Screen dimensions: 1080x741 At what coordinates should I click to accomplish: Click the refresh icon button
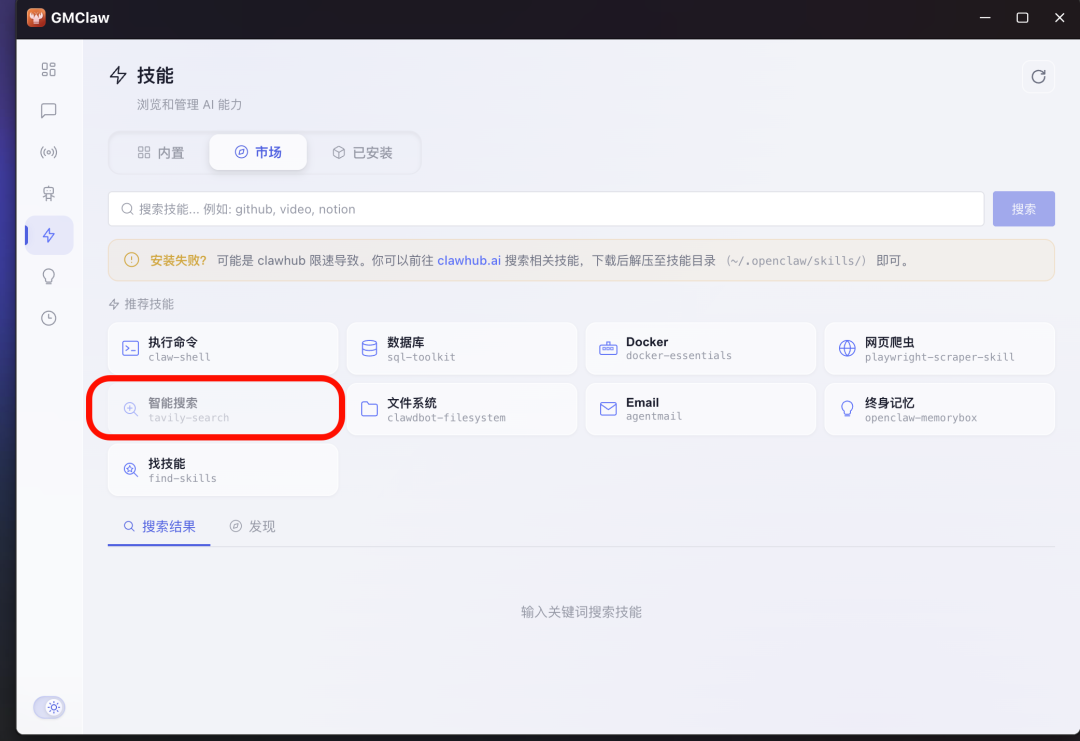[1038, 76]
